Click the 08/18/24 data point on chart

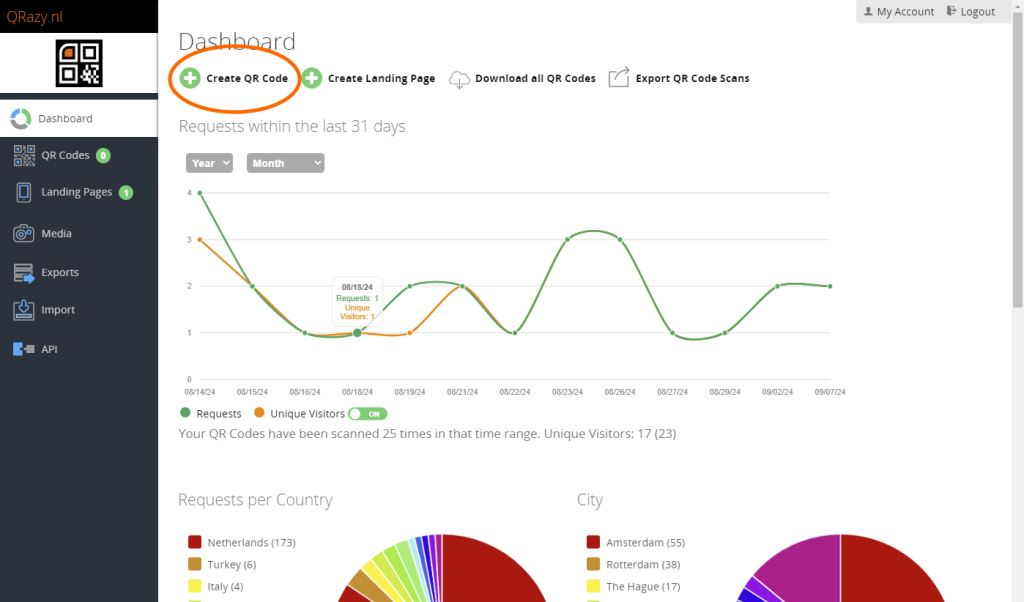click(357, 333)
